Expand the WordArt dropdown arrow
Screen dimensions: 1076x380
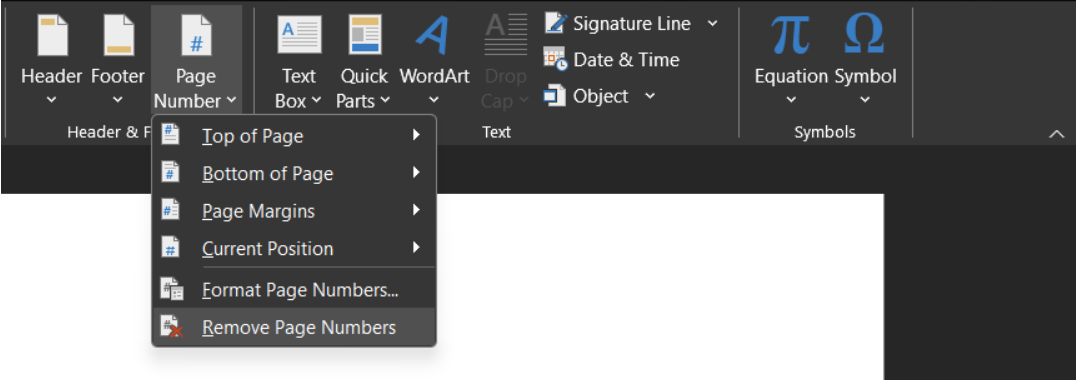[434, 100]
